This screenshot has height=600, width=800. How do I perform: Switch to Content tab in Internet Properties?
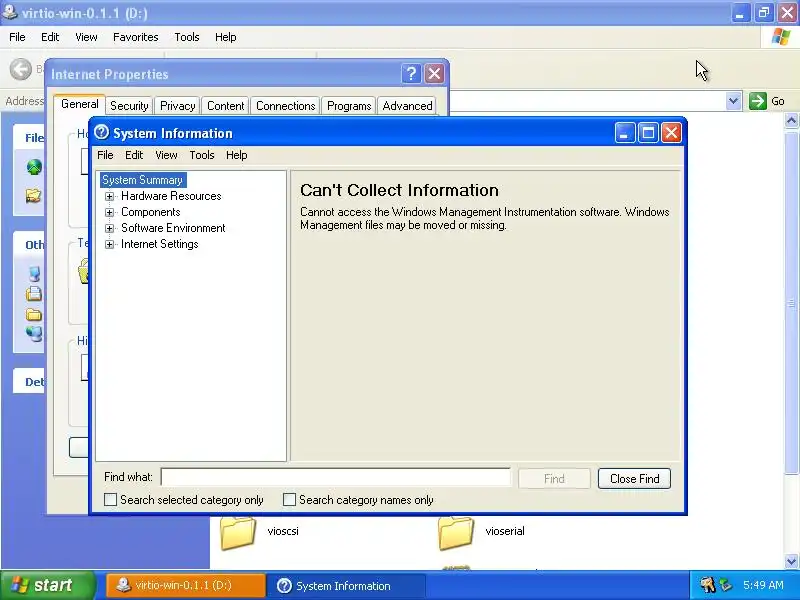[x=226, y=106]
